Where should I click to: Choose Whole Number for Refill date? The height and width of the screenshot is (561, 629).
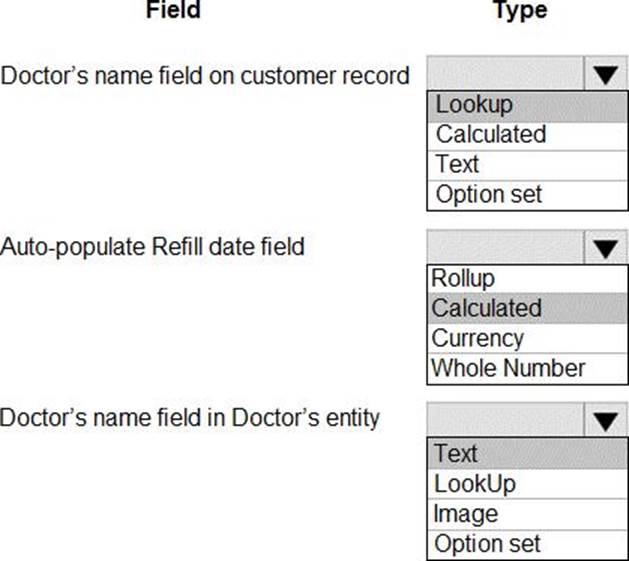(x=508, y=368)
